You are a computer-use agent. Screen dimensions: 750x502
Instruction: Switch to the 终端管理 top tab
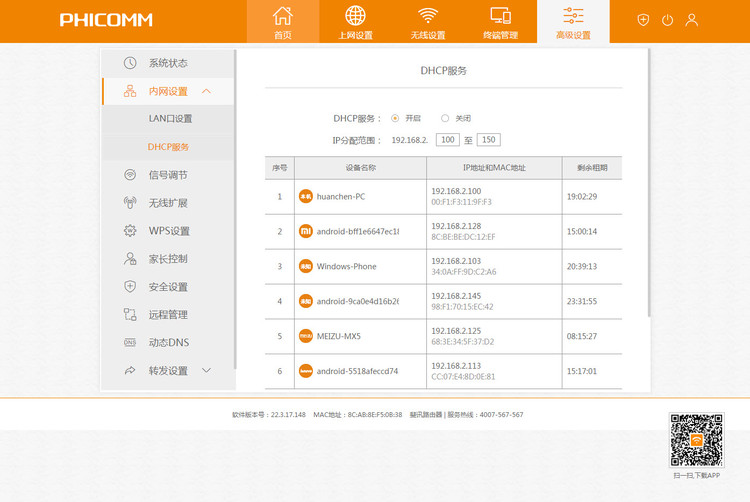click(500, 21)
